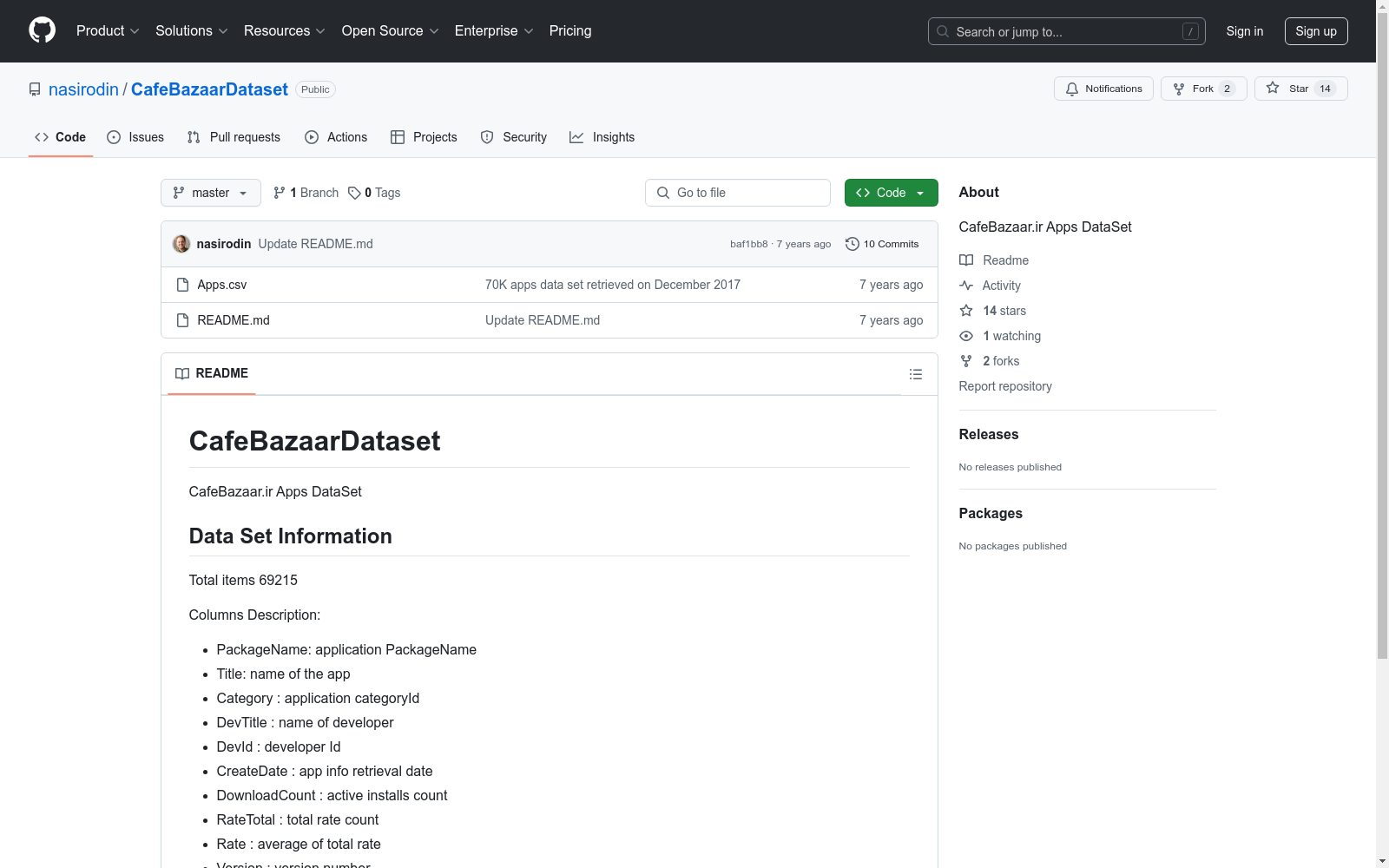Viewport: 1389px width, 868px height.
Task: Open commit hash baf1bb8
Action: point(748,244)
